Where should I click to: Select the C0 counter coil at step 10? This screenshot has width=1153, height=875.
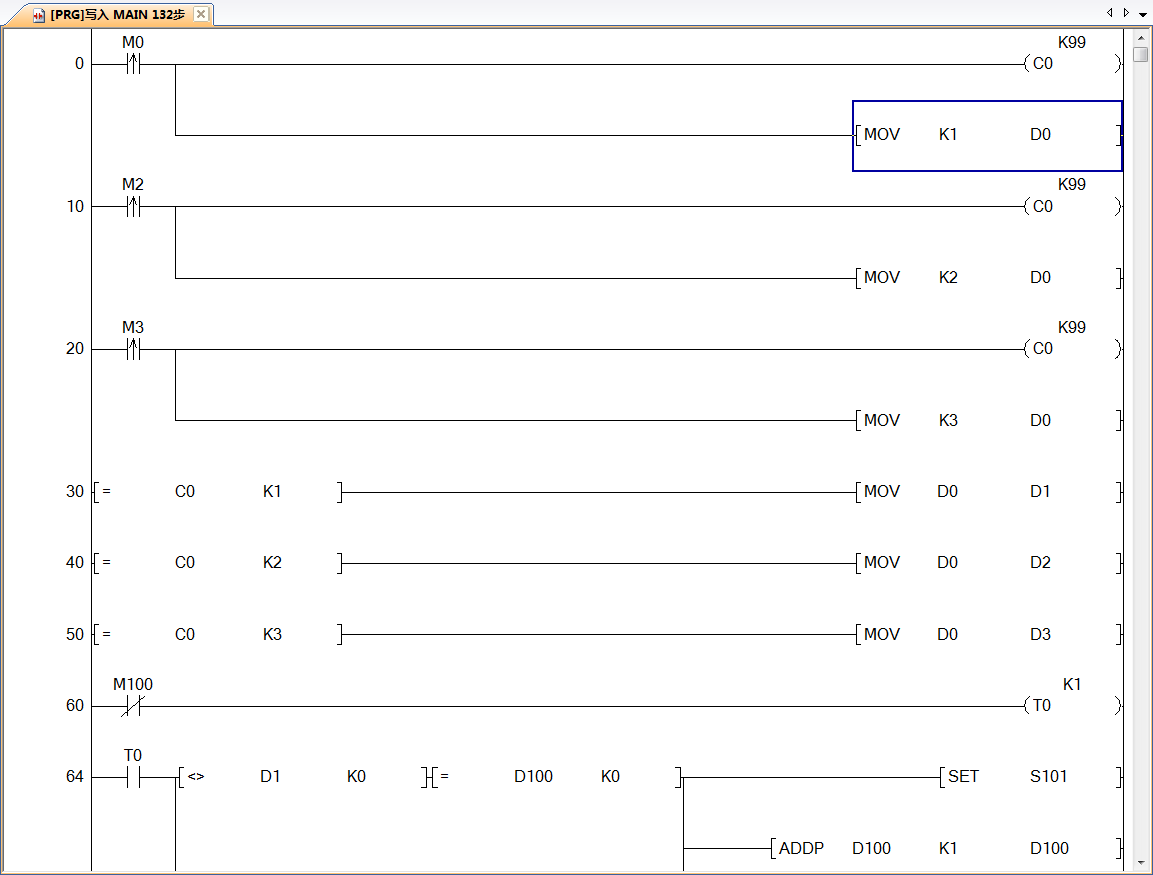click(x=1071, y=207)
